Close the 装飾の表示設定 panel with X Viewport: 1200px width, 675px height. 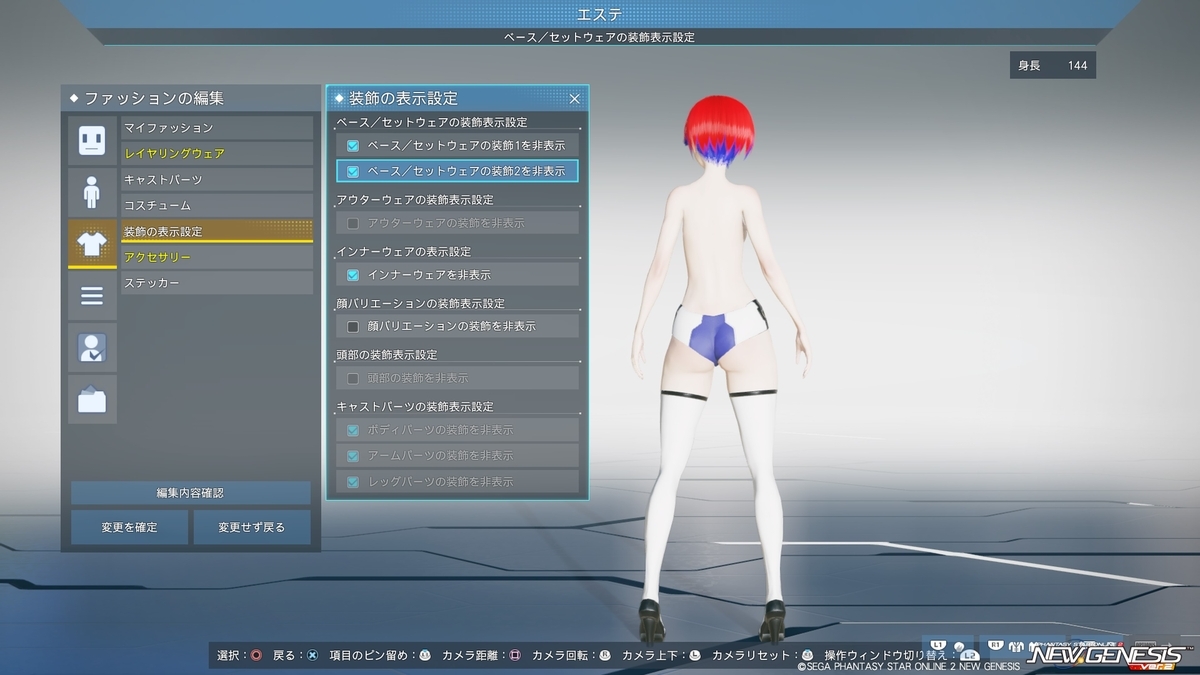pos(575,98)
